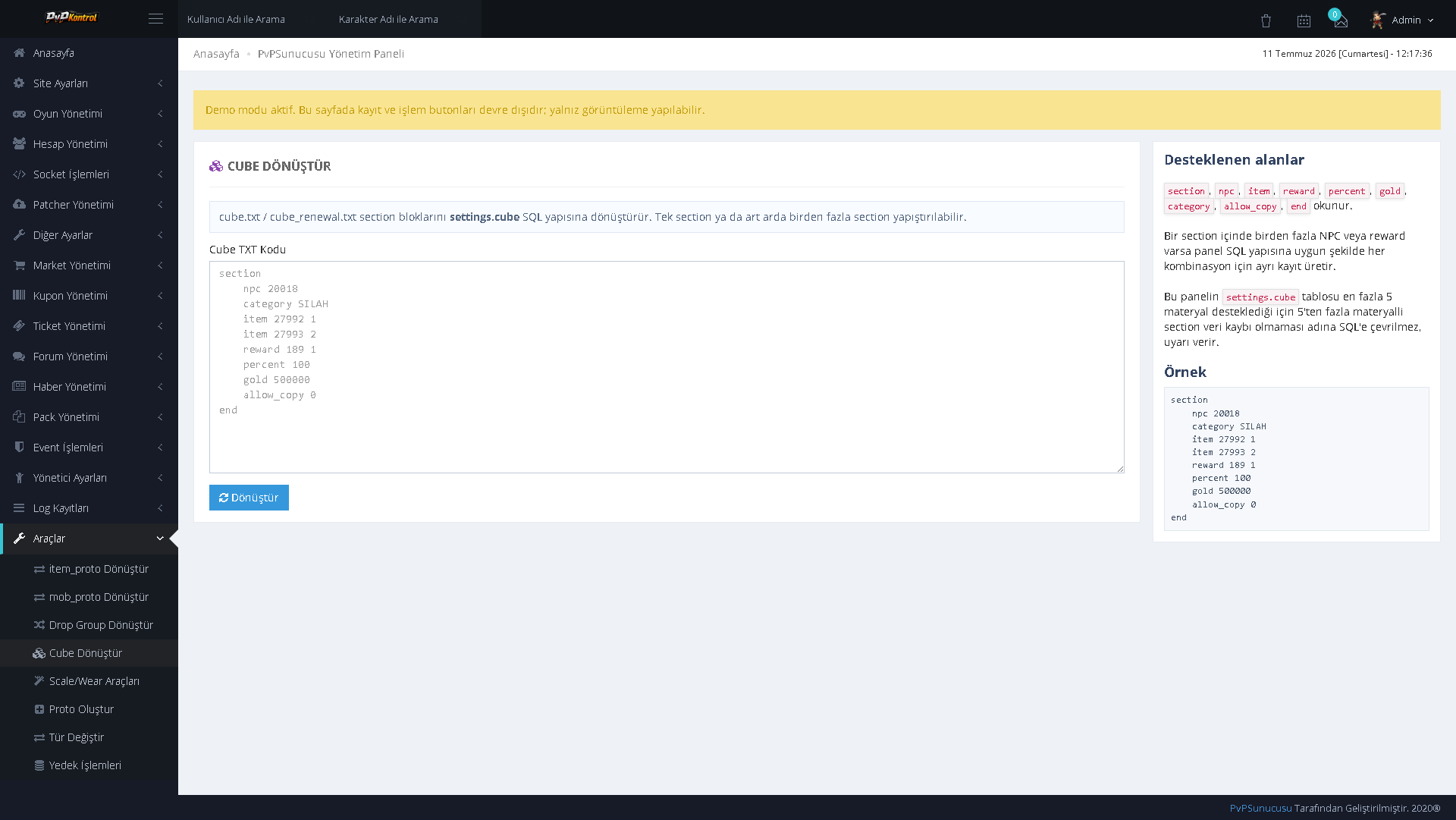Viewport: 1456px width, 820px height.
Task: Click the 'gold' supported field tag
Action: pyautogui.click(x=1389, y=191)
